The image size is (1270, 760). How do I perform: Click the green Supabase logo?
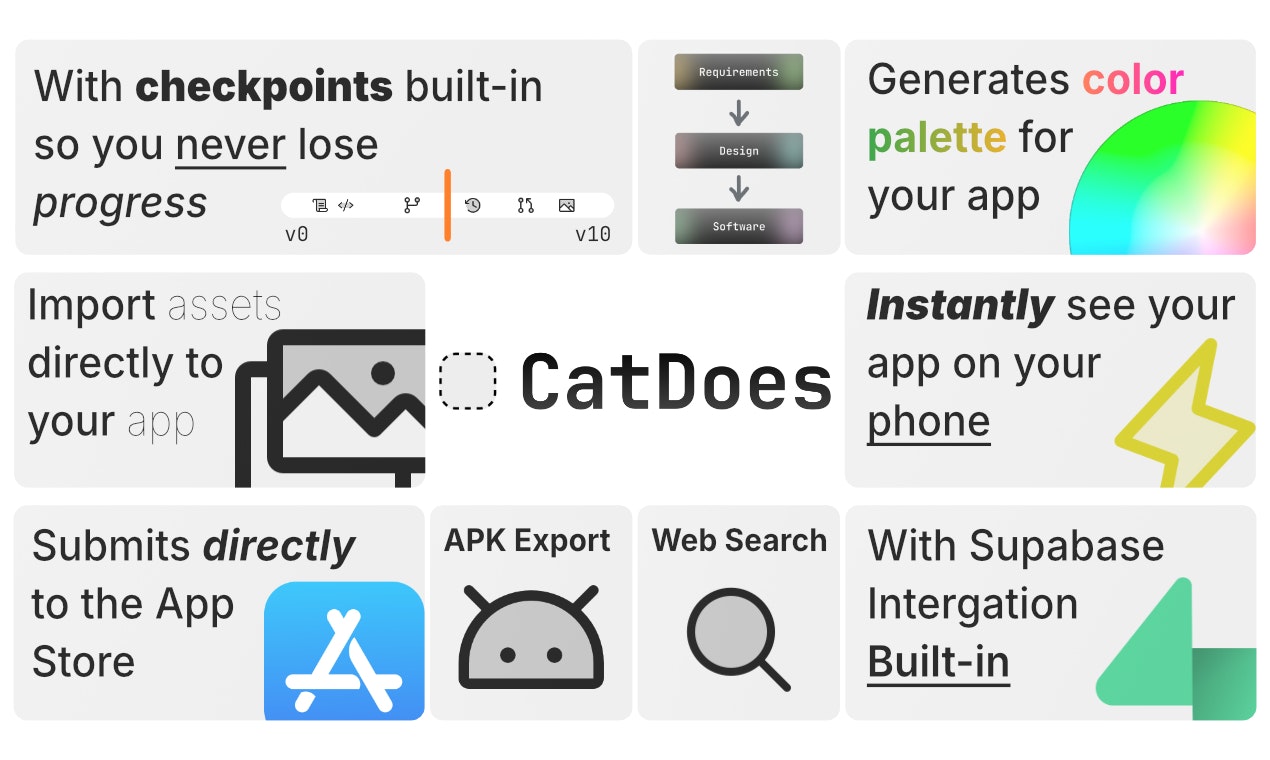tap(1175, 650)
